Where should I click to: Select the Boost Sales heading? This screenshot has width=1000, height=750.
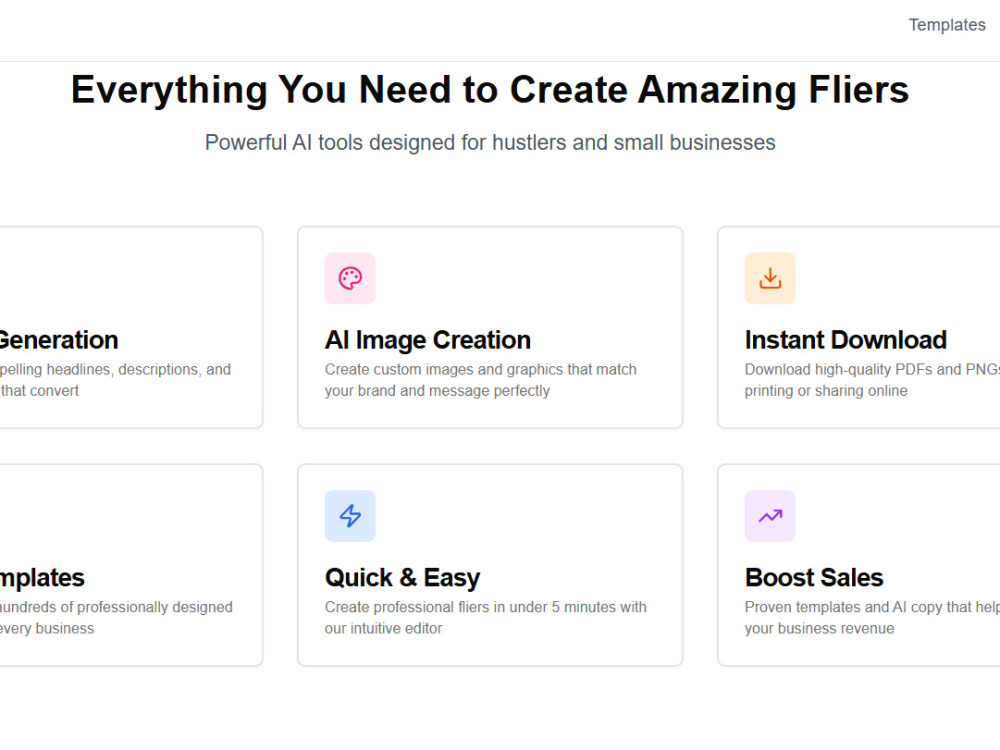(x=814, y=578)
